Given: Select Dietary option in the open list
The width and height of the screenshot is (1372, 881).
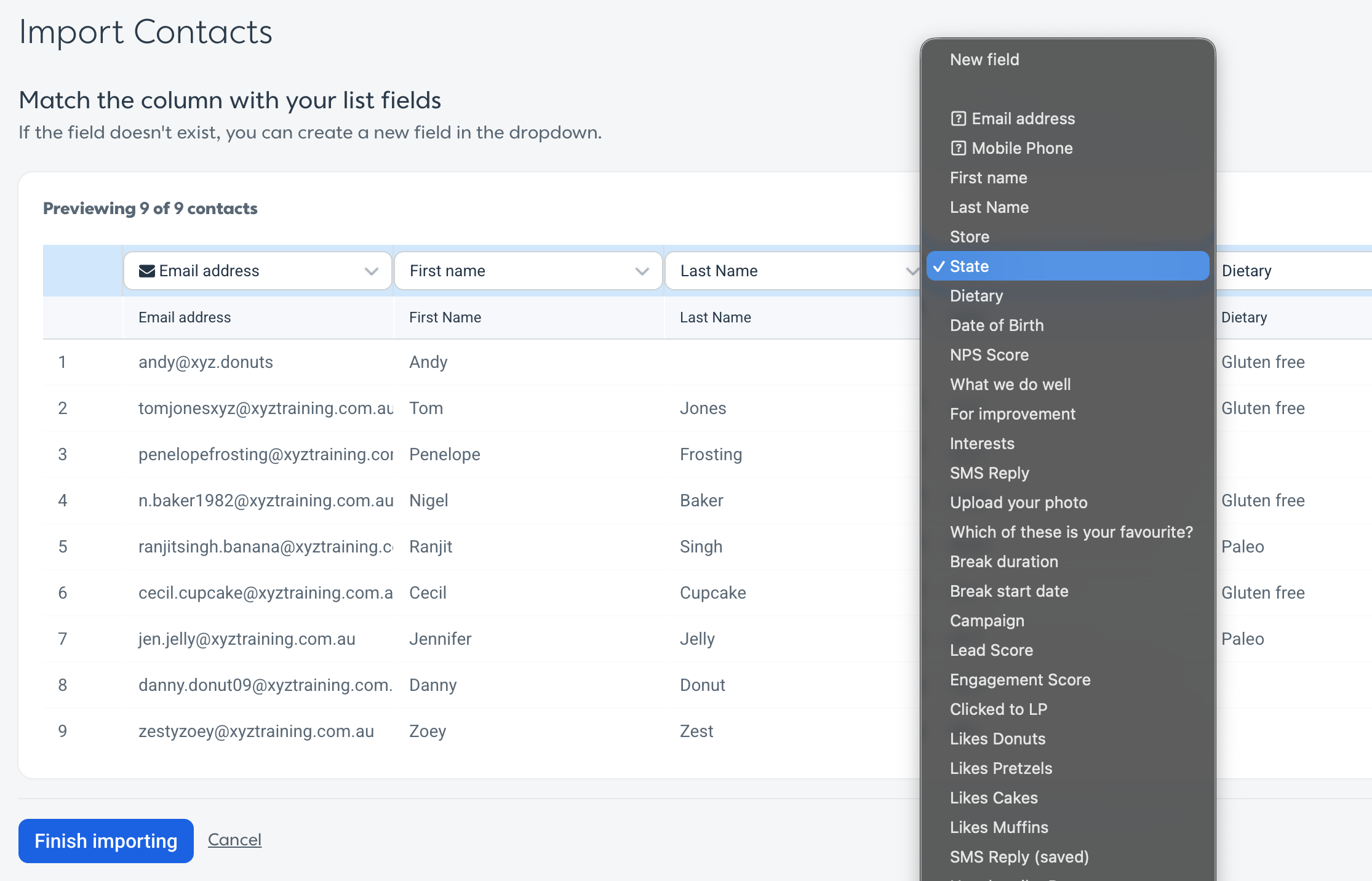Looking at the screenshot, I should (x=1067, y=296).
